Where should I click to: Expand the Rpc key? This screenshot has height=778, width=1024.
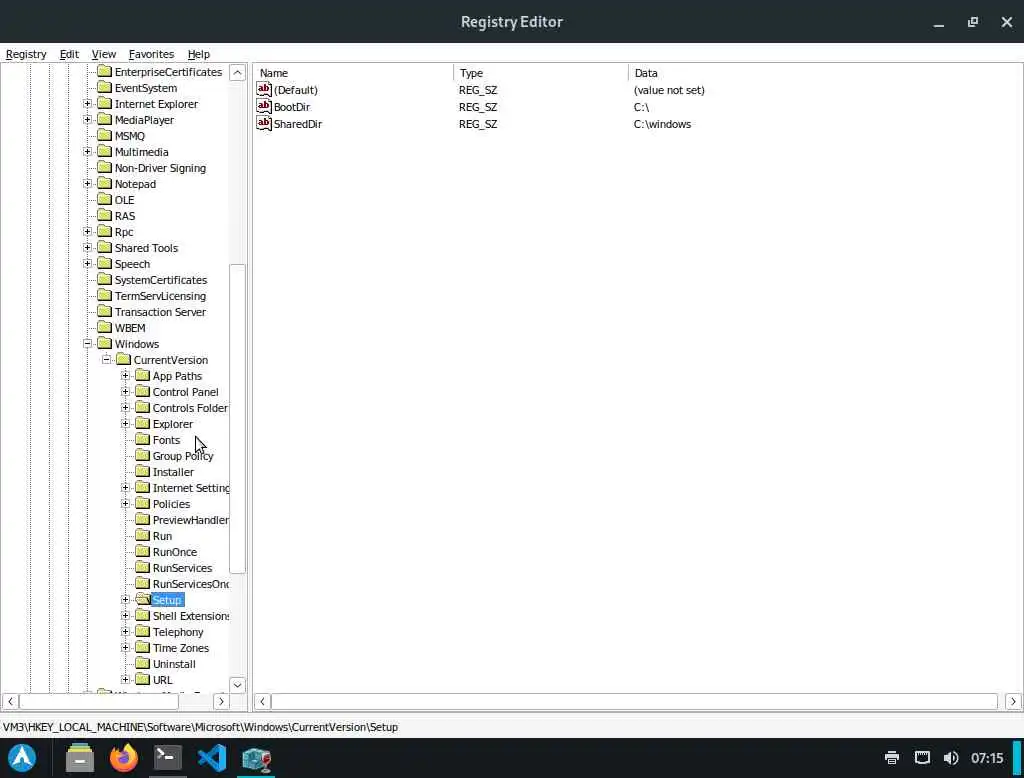click(88, 232)
